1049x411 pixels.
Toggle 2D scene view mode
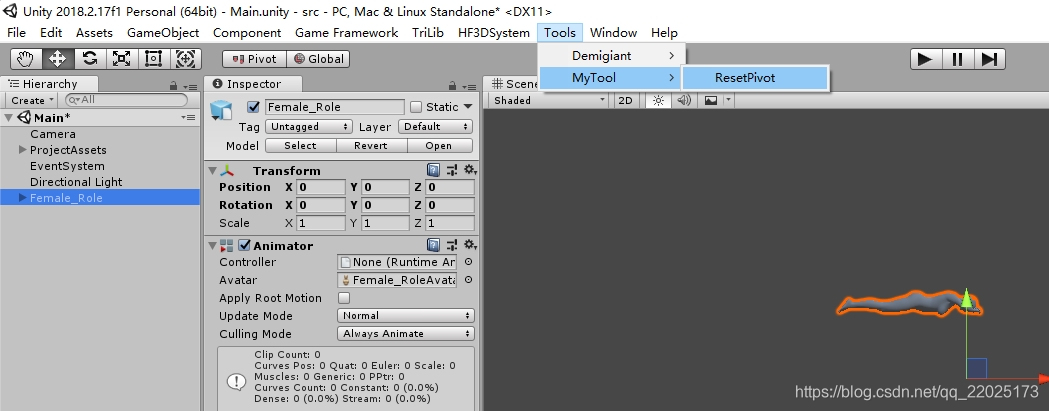point(625,100)
